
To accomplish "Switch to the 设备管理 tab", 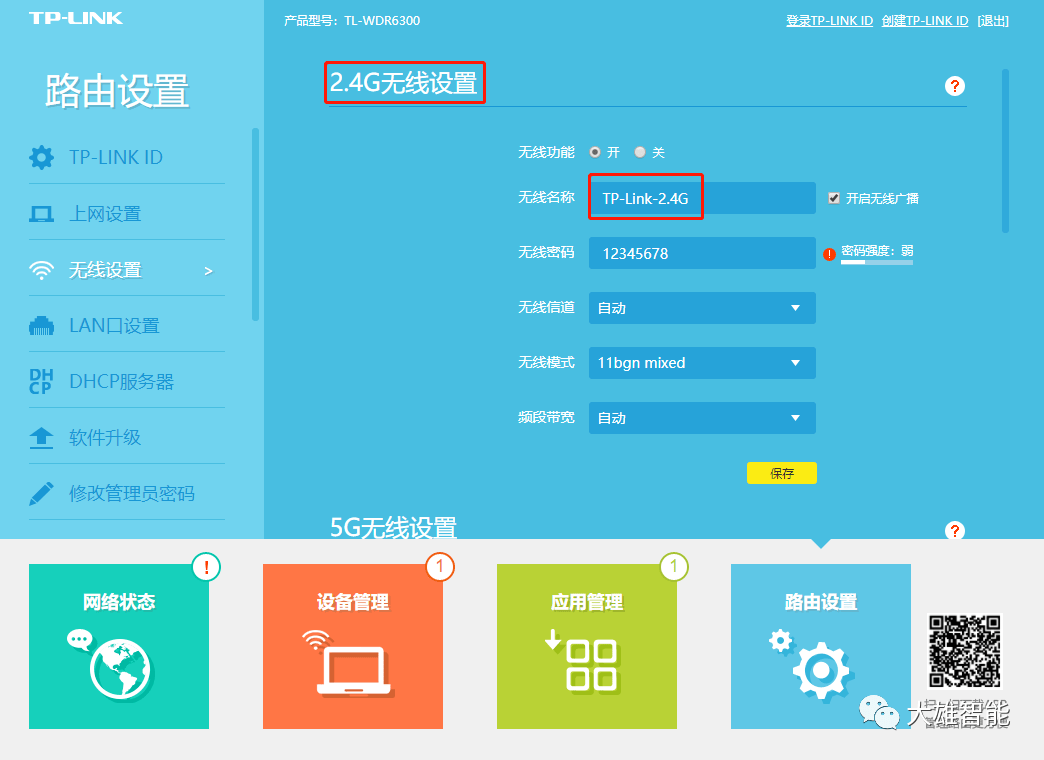I will point(352,646).
